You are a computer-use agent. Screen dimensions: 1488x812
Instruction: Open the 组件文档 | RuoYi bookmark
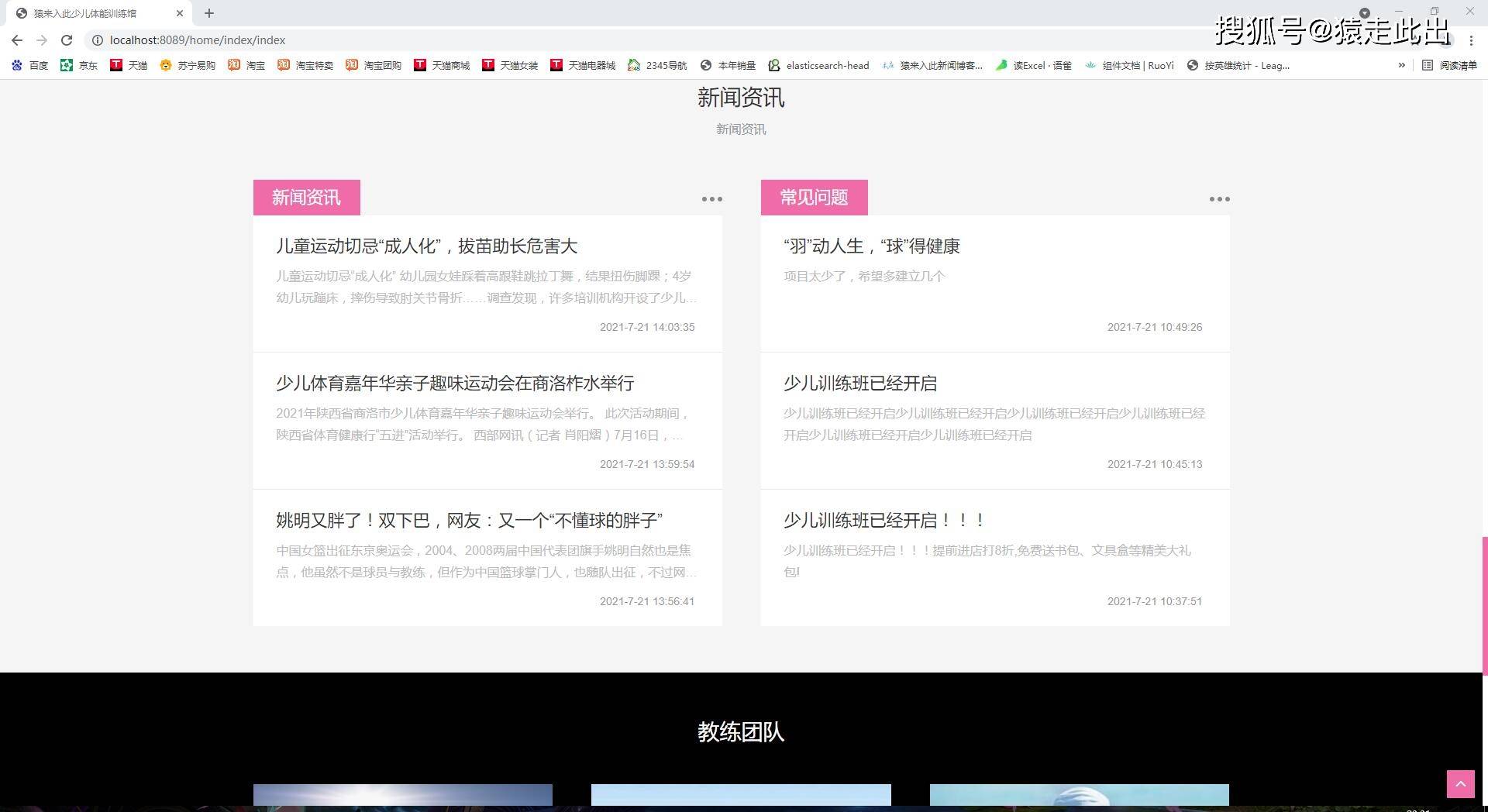1129,66
